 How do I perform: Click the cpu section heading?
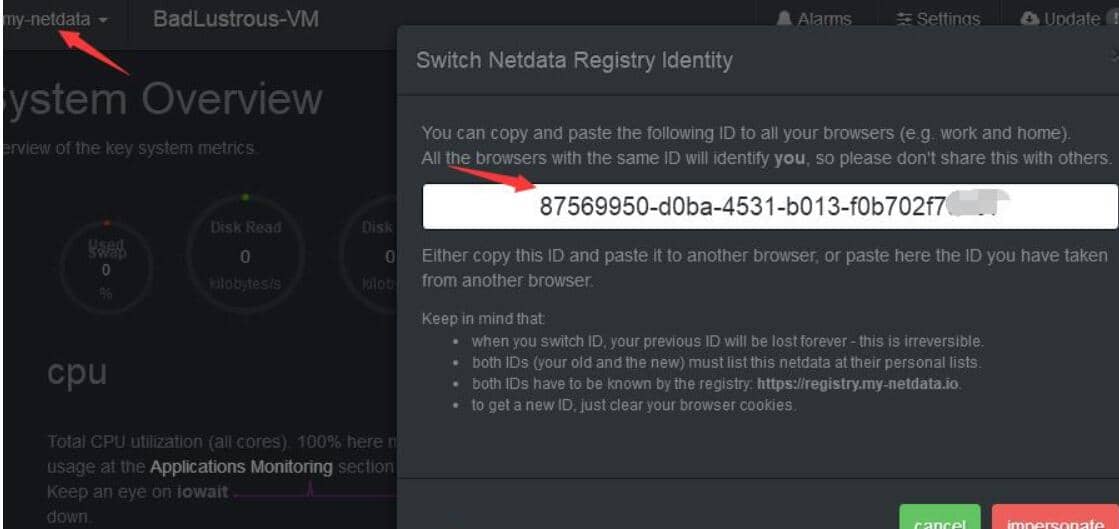click(x=77, y=373)
